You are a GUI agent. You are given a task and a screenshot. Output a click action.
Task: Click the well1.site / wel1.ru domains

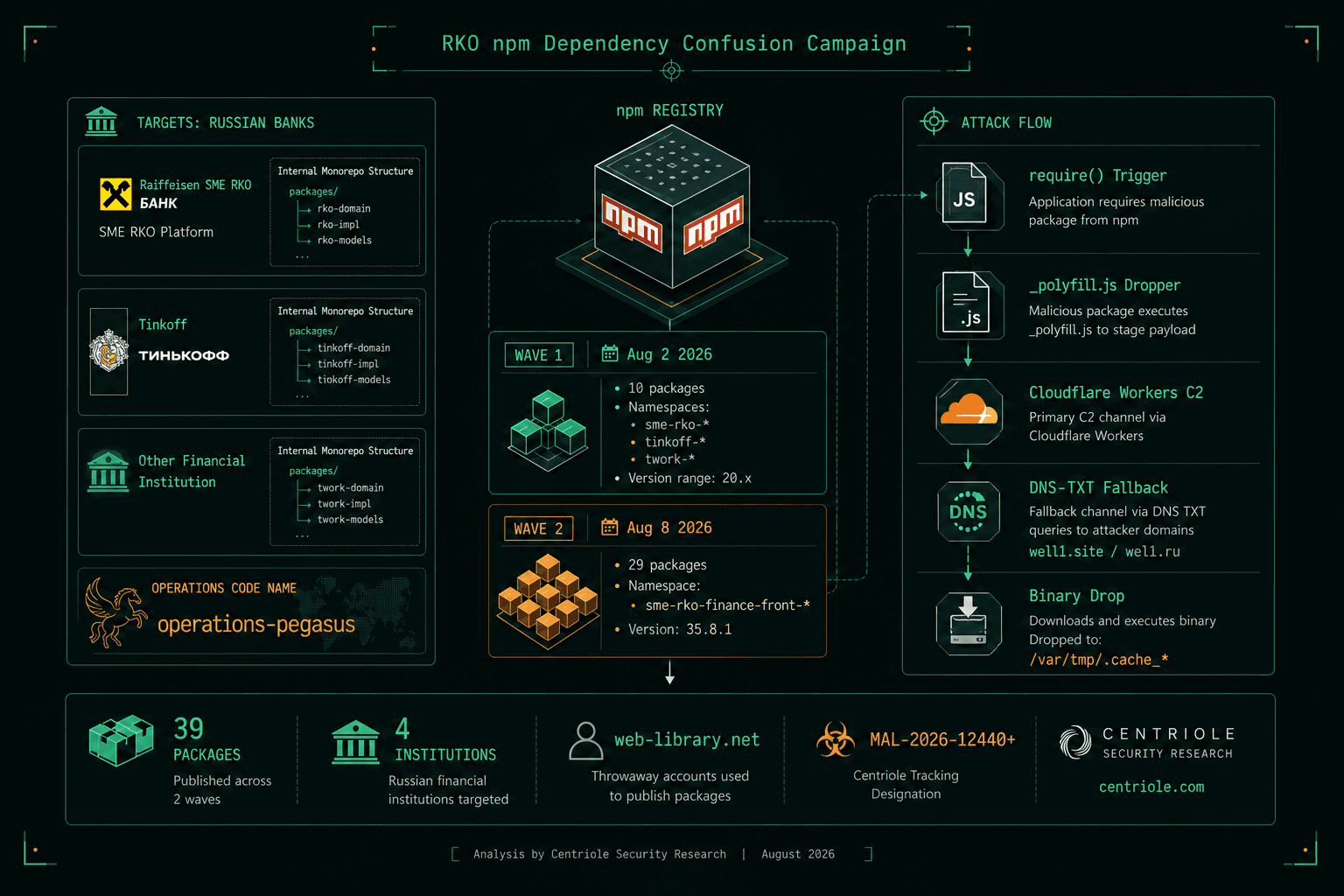tap(1104, 551)
